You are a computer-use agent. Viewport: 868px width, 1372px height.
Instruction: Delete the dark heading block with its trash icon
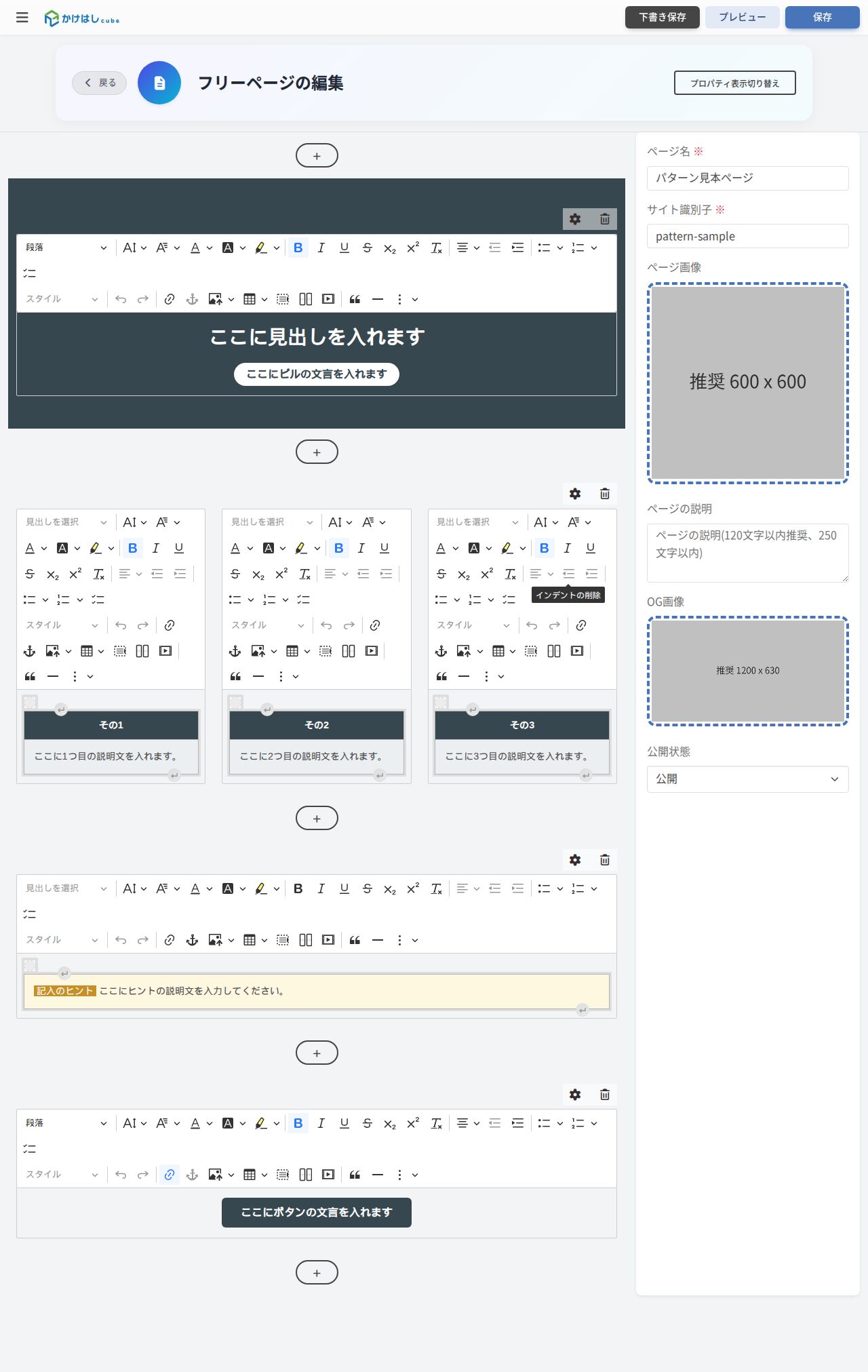click(x=605, y=219)
